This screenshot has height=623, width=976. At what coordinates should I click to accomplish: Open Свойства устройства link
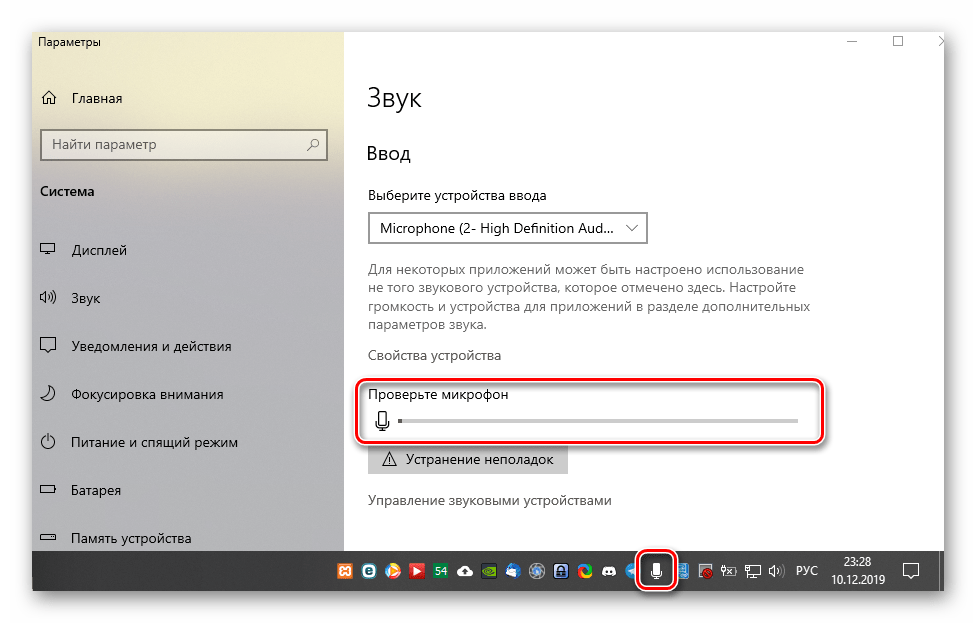click(434, 355)
